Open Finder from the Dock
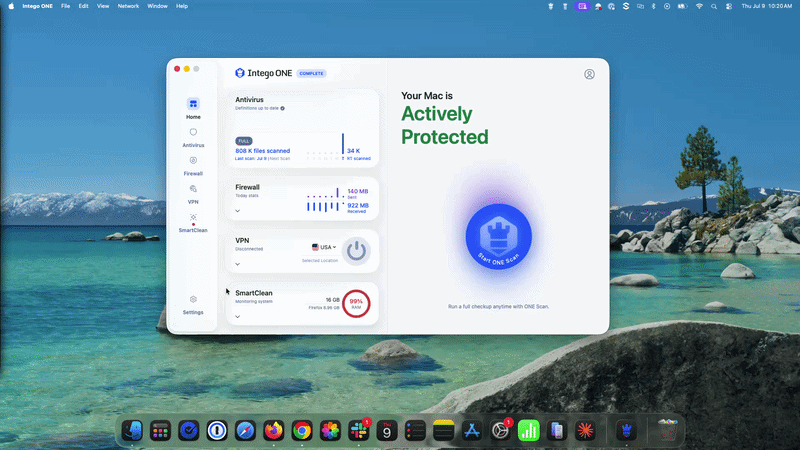Image resolution: width=800 pixels, height=450 pixels. (132, 431)
